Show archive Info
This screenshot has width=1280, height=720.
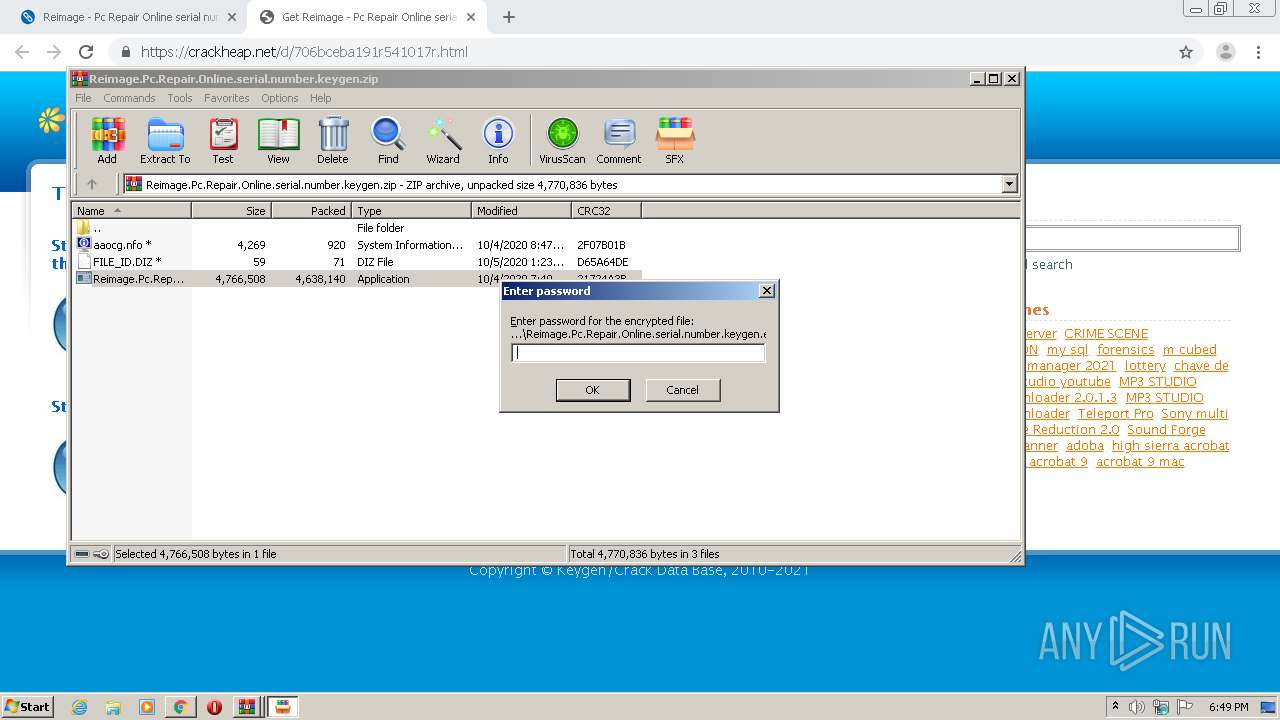498,140
